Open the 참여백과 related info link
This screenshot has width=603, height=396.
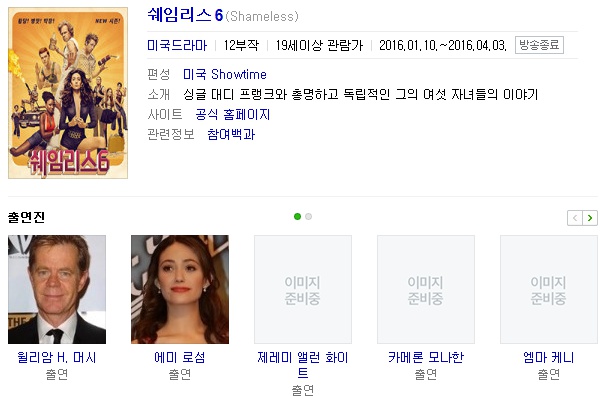(x=231, y=134)
